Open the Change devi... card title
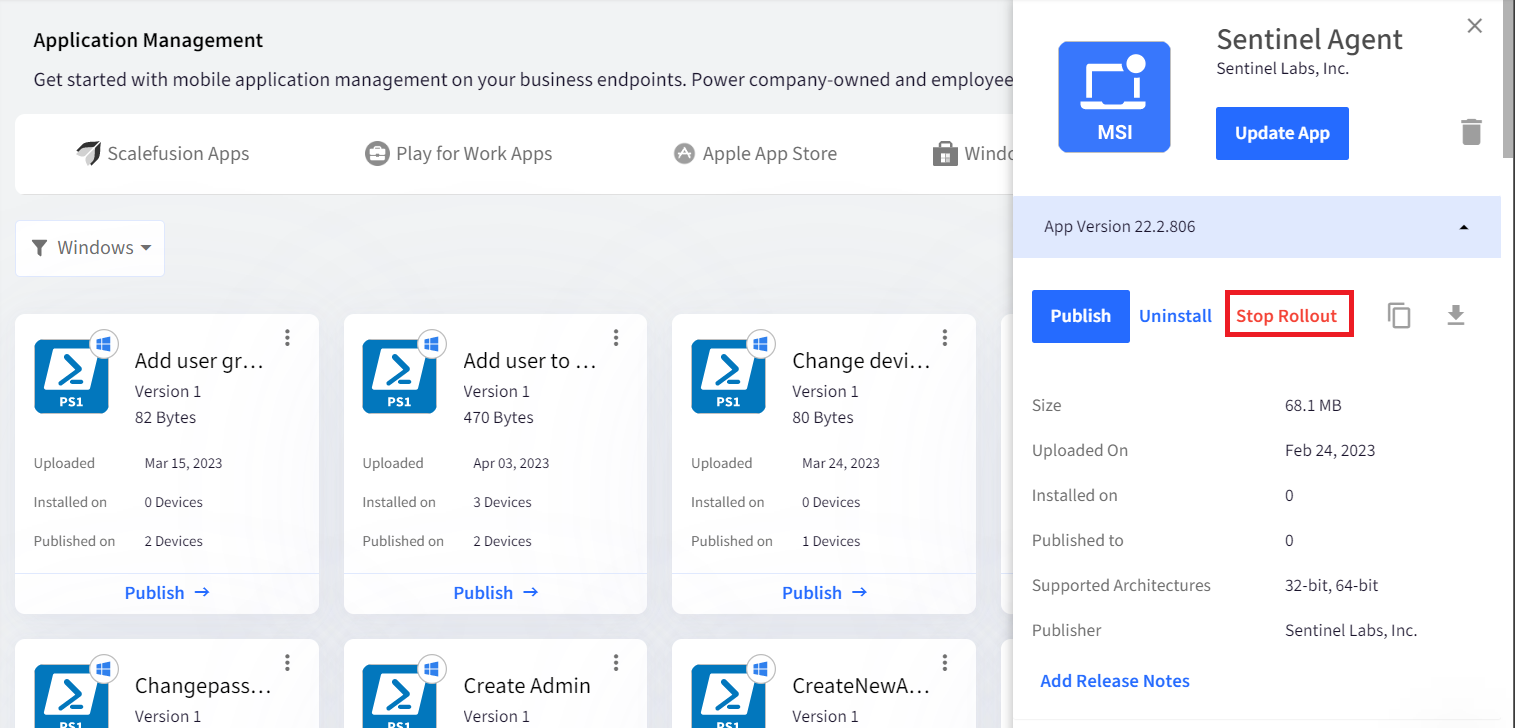This screenshot has width=1515, height=728. [861, 361]
